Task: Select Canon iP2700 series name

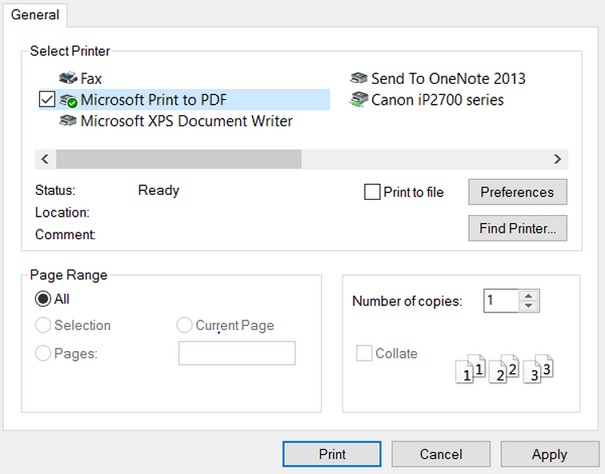Action: coord(438,100)
